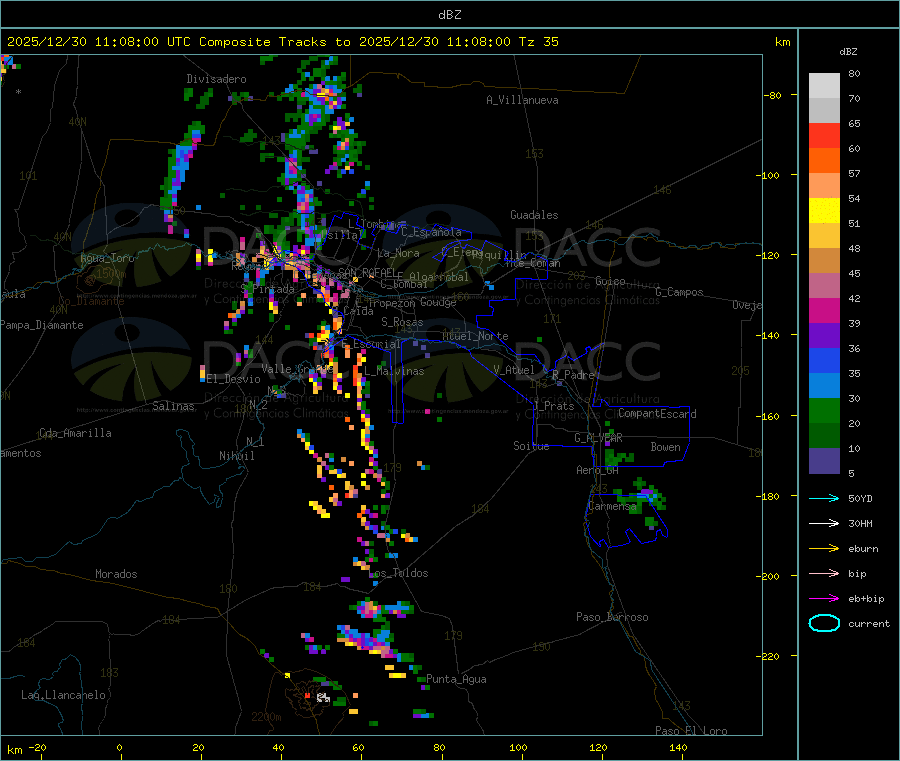Click the 80 dBZ white color swatch
This screenshot has width=900, height=761.
[x=824, y=86]
